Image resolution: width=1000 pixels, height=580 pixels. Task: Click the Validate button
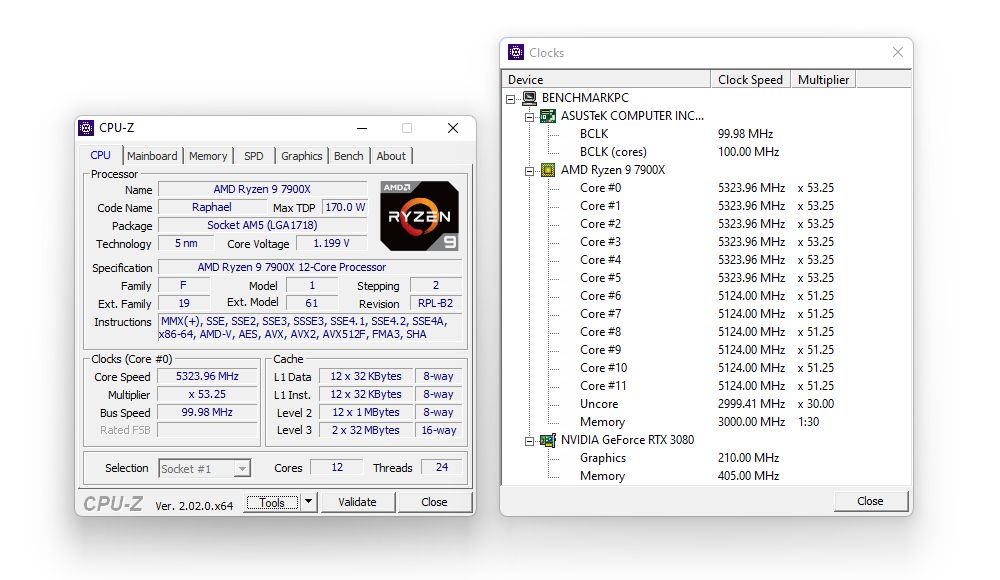(x=357, y=502)
